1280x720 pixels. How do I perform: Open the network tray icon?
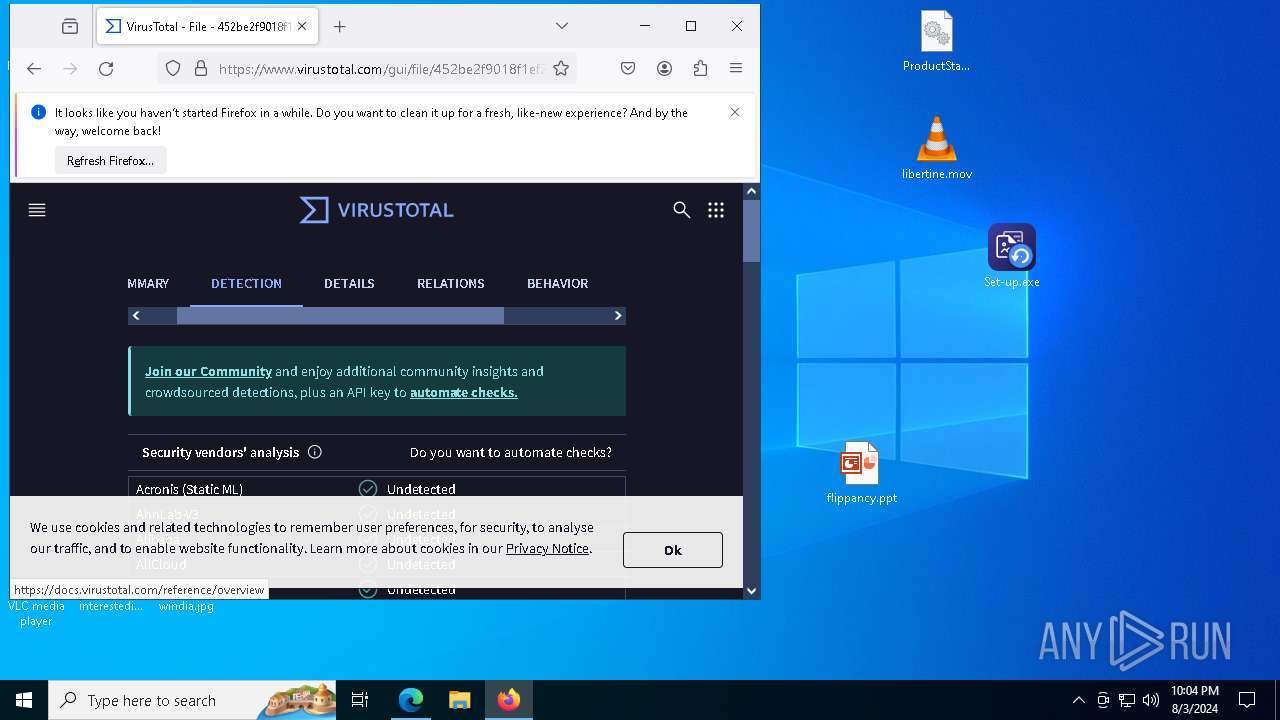1127,700
